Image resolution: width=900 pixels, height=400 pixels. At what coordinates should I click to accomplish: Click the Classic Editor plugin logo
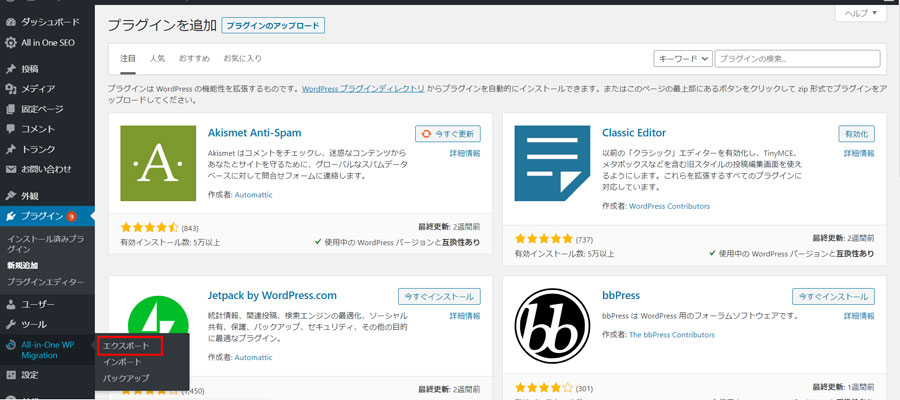point(552,163)
